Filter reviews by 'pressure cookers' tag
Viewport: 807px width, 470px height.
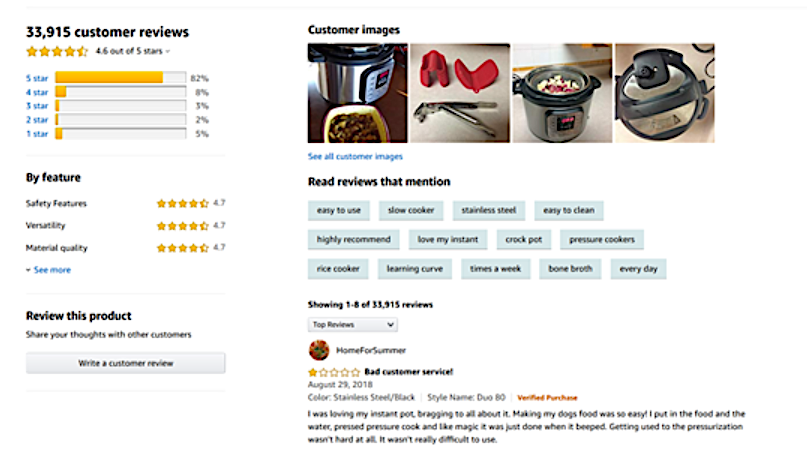point(602,239)
